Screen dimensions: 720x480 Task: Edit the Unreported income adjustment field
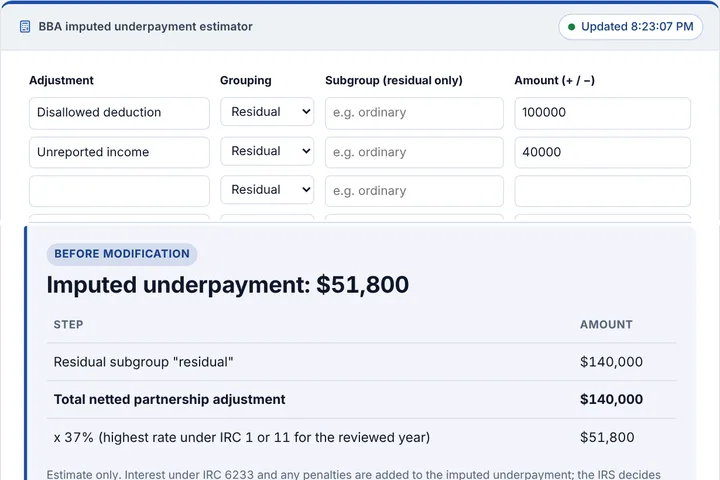click(x=119, y=152)
